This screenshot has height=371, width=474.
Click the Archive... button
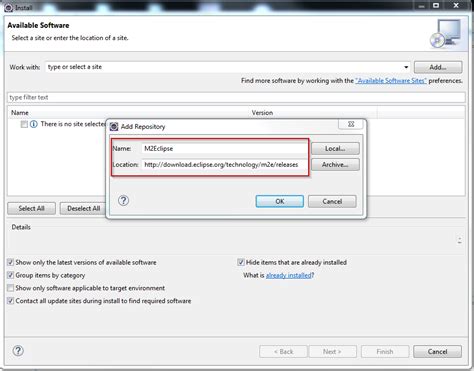(335, 165)
